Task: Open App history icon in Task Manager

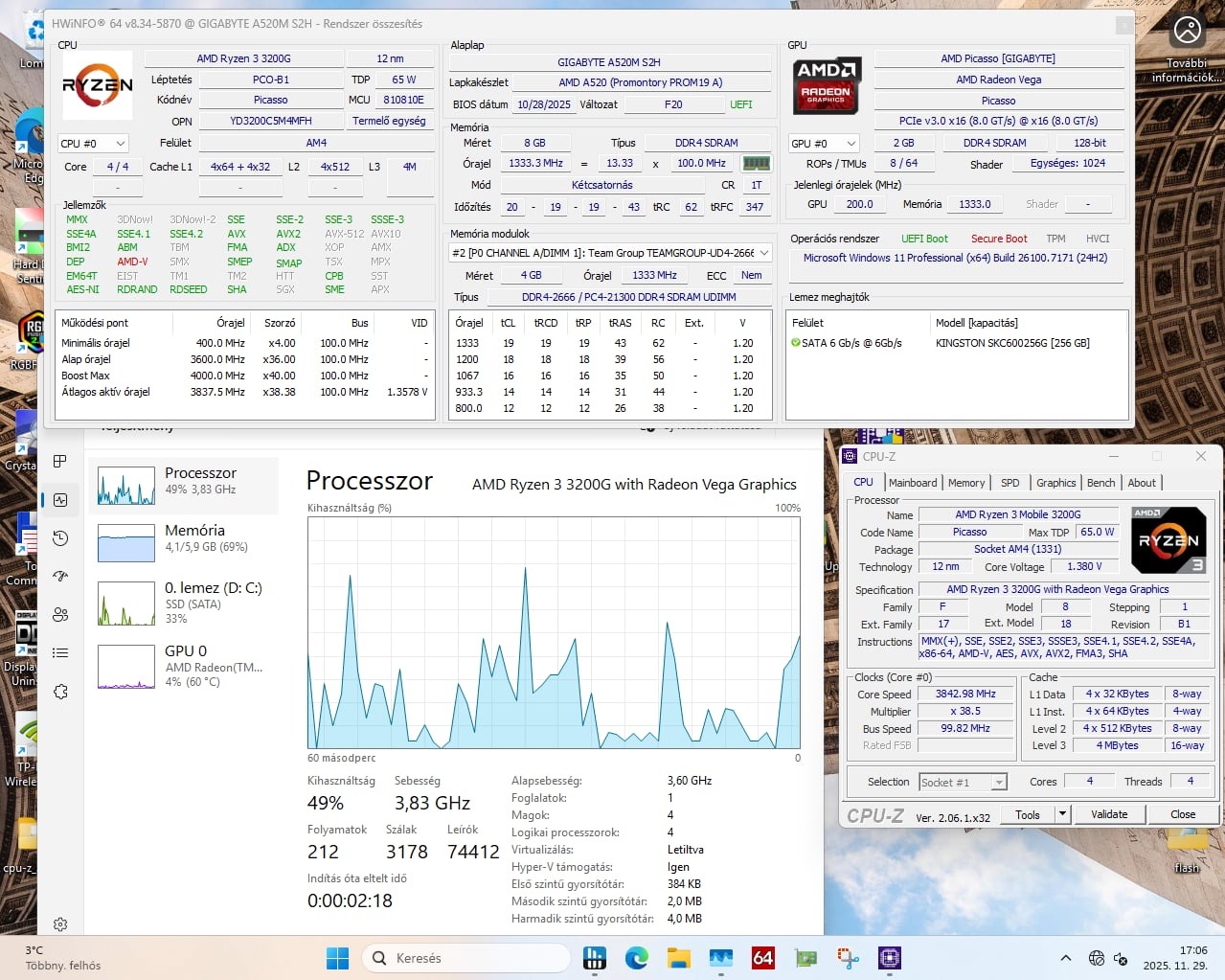Action: tap(60, 538)
